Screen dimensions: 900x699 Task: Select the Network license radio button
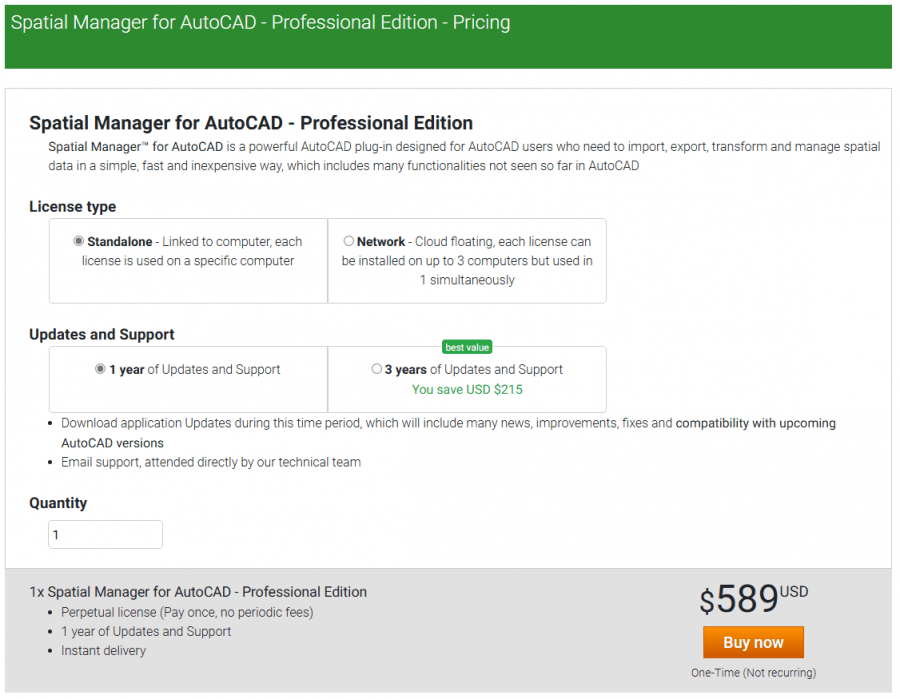click(349, 241)
